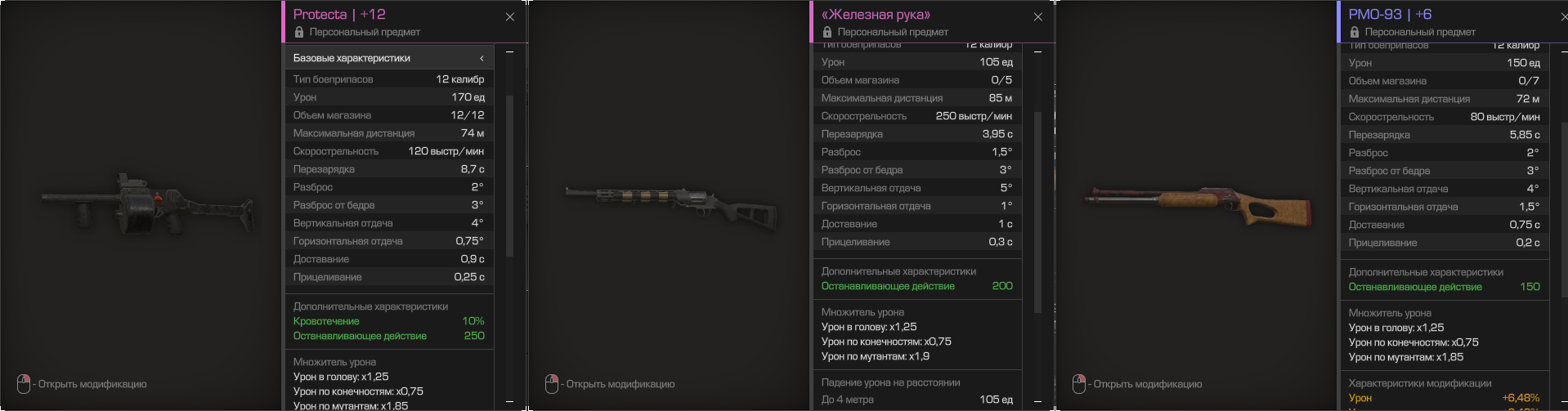Select the «Железная рука» weapon preview image
Screen dimensions: 1568x411
tap(670, 202)
